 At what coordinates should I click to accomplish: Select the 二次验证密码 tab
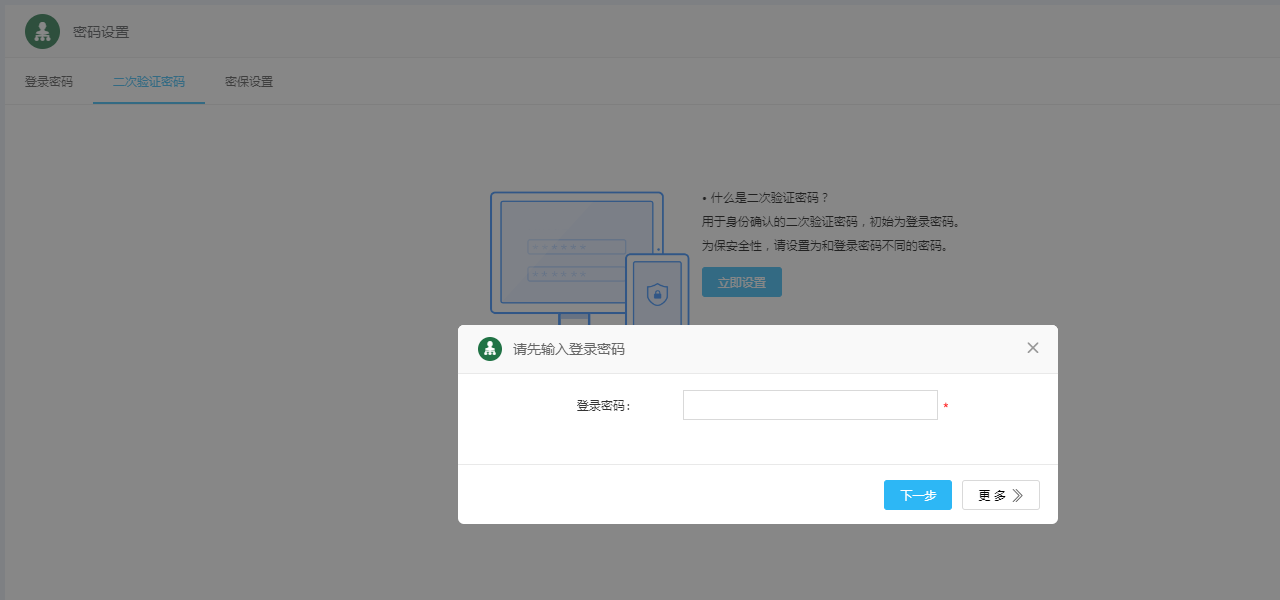pyautogui.click(x=149, y=82)
